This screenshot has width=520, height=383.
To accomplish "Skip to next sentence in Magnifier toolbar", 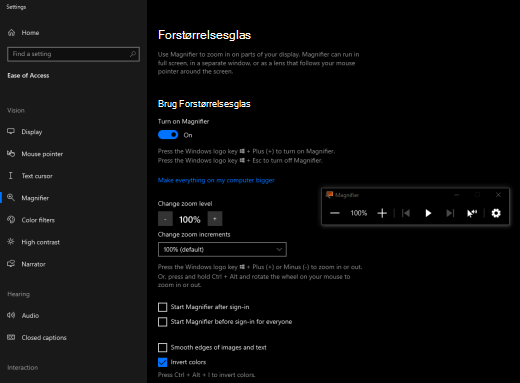I will [x=450, y=213].
